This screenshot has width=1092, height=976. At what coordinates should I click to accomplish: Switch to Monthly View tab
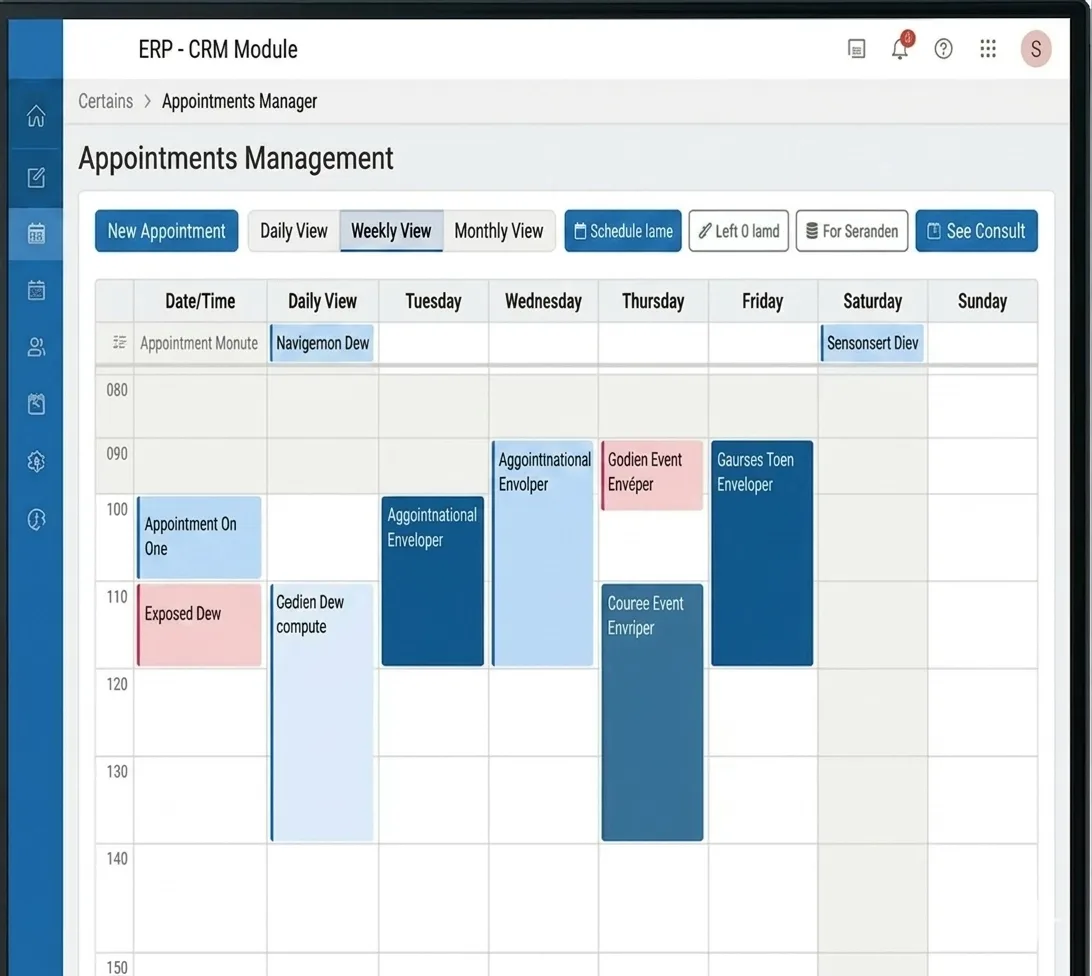(x=499, y=231)
